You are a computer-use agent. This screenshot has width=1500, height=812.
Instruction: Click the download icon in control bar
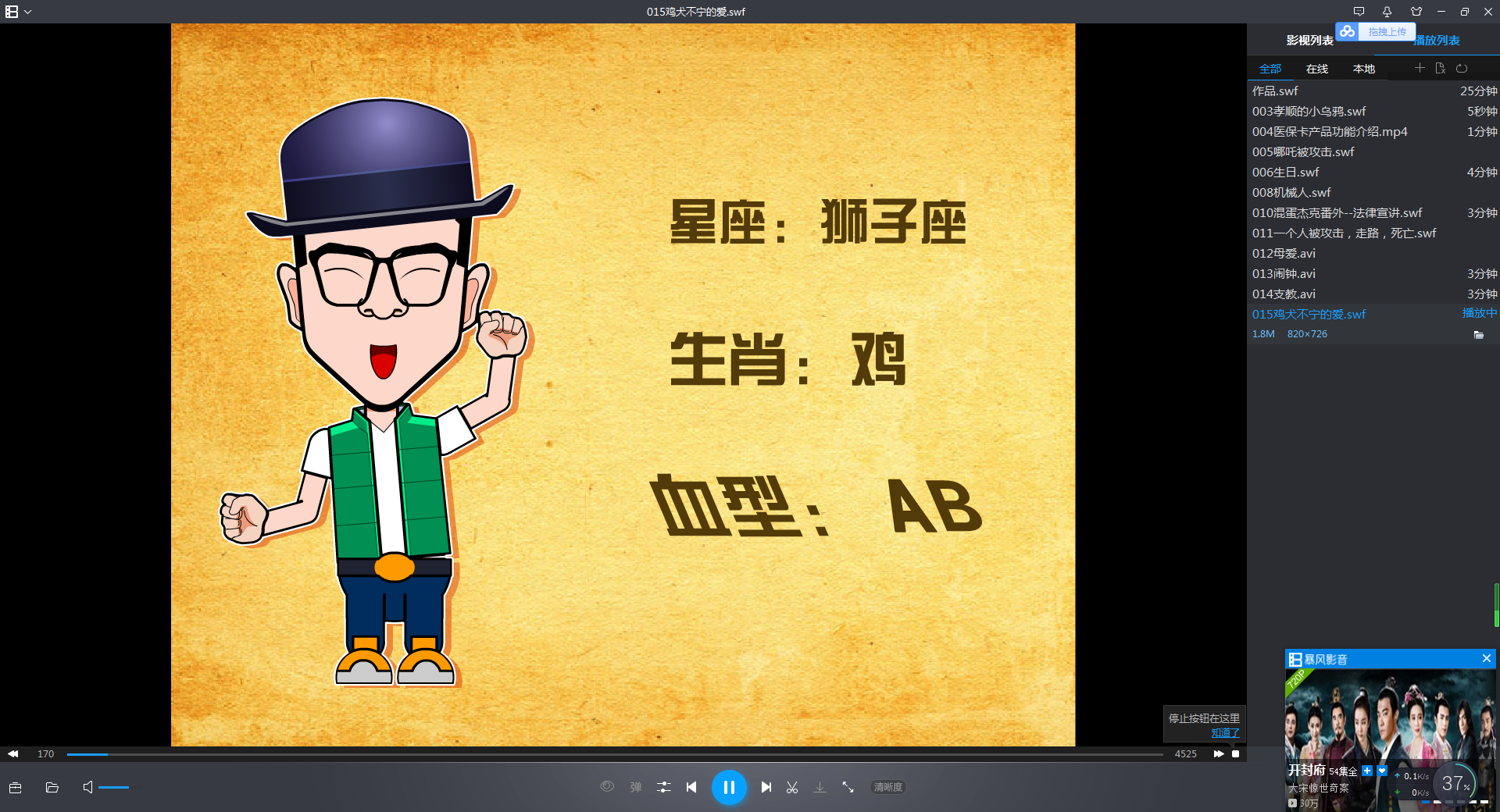pyautogui.click(x=820, y=787)
